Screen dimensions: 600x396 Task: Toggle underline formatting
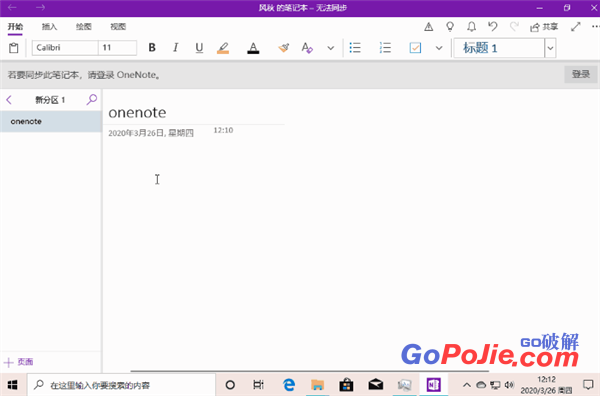pos(199,48)
